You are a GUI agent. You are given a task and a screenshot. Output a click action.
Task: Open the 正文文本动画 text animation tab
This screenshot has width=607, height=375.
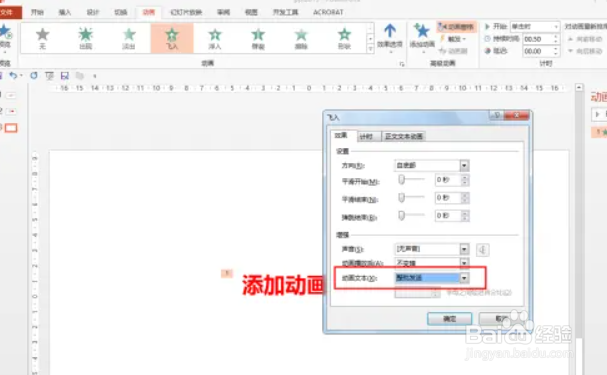coord(403,136)
